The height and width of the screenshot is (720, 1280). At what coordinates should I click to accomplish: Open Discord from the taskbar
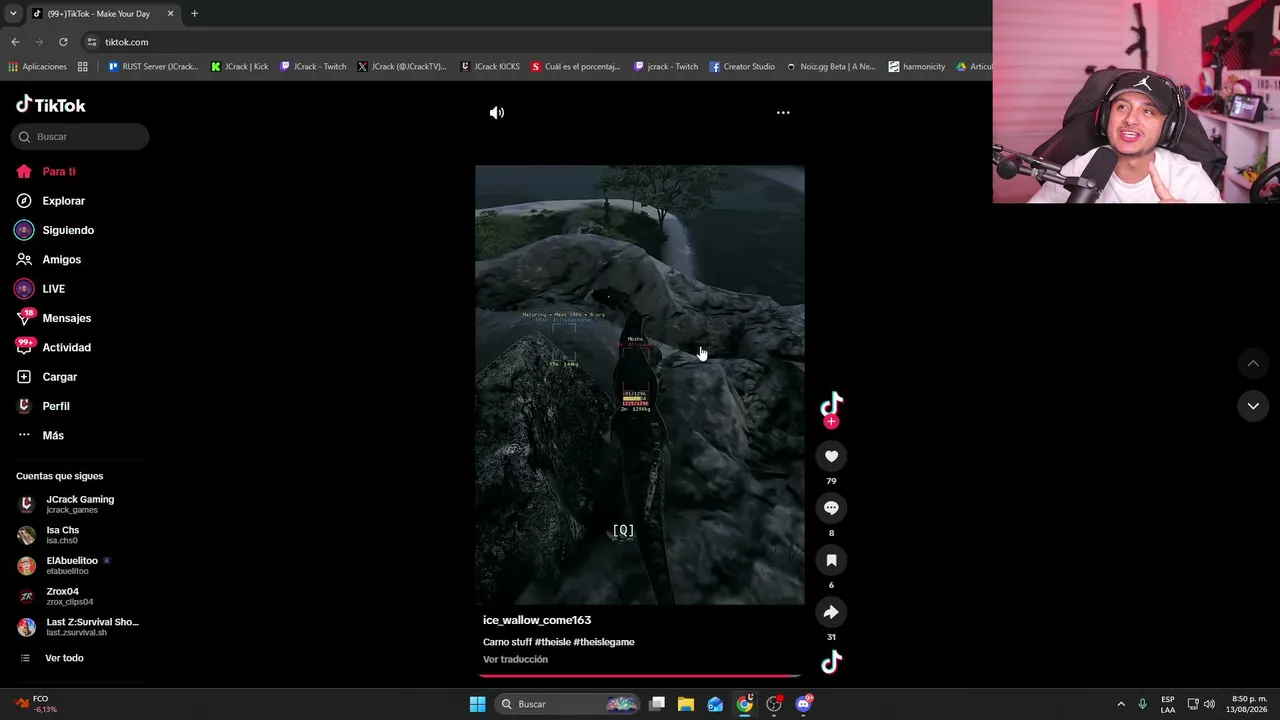[803, 704]
